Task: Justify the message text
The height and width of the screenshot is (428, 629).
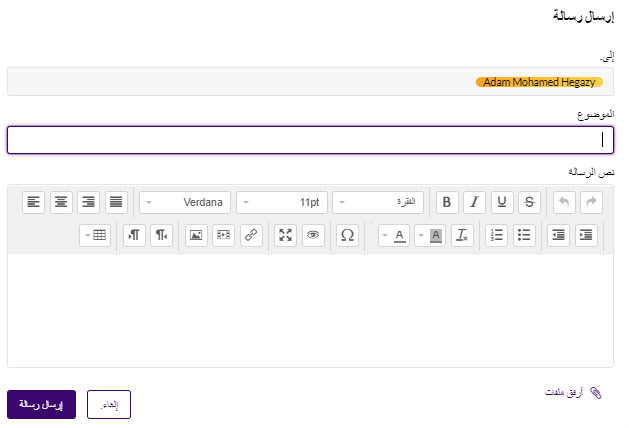Action: click(x=116, y=202)
